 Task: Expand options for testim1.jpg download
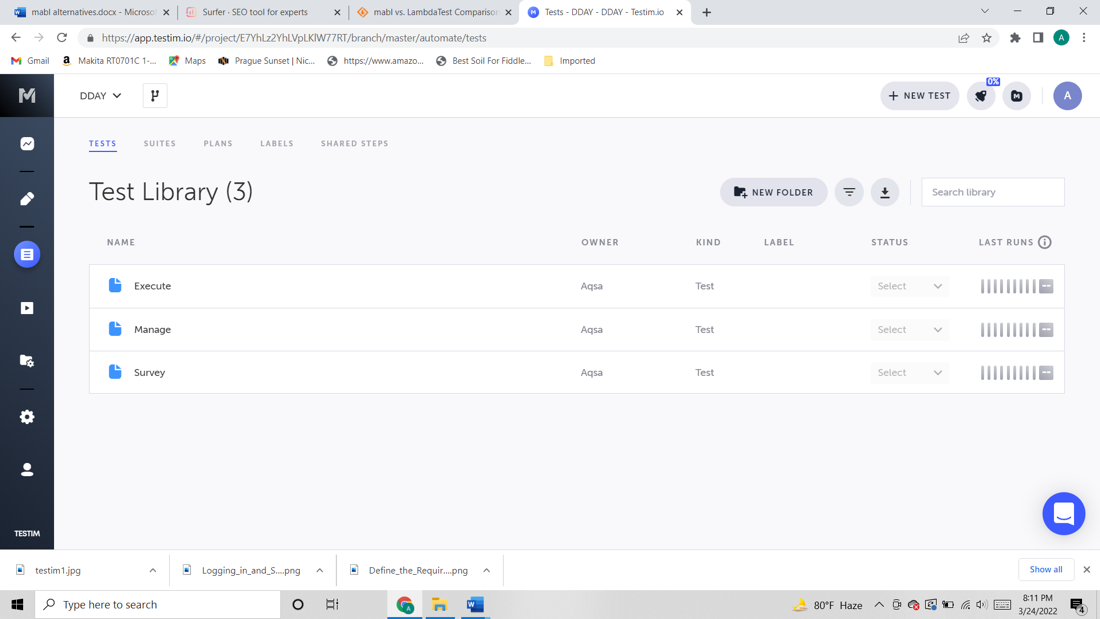click(x=153, y=571)
